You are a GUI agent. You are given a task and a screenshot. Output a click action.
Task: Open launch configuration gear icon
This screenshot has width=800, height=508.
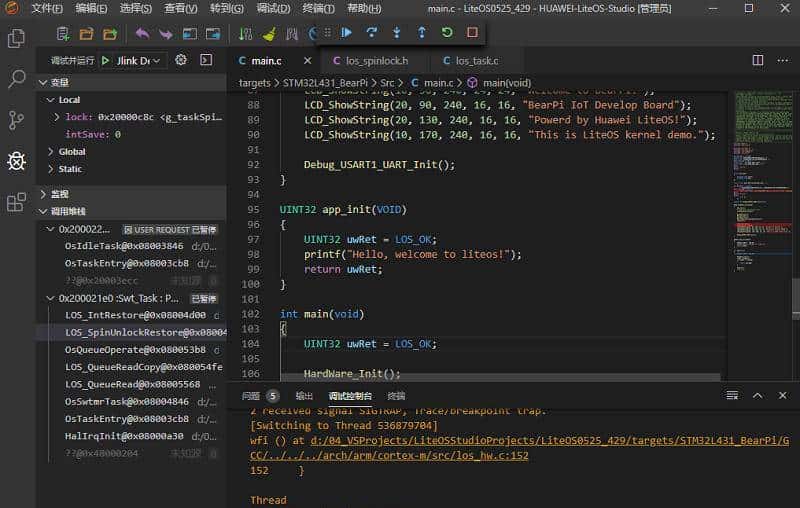point(181,60)
